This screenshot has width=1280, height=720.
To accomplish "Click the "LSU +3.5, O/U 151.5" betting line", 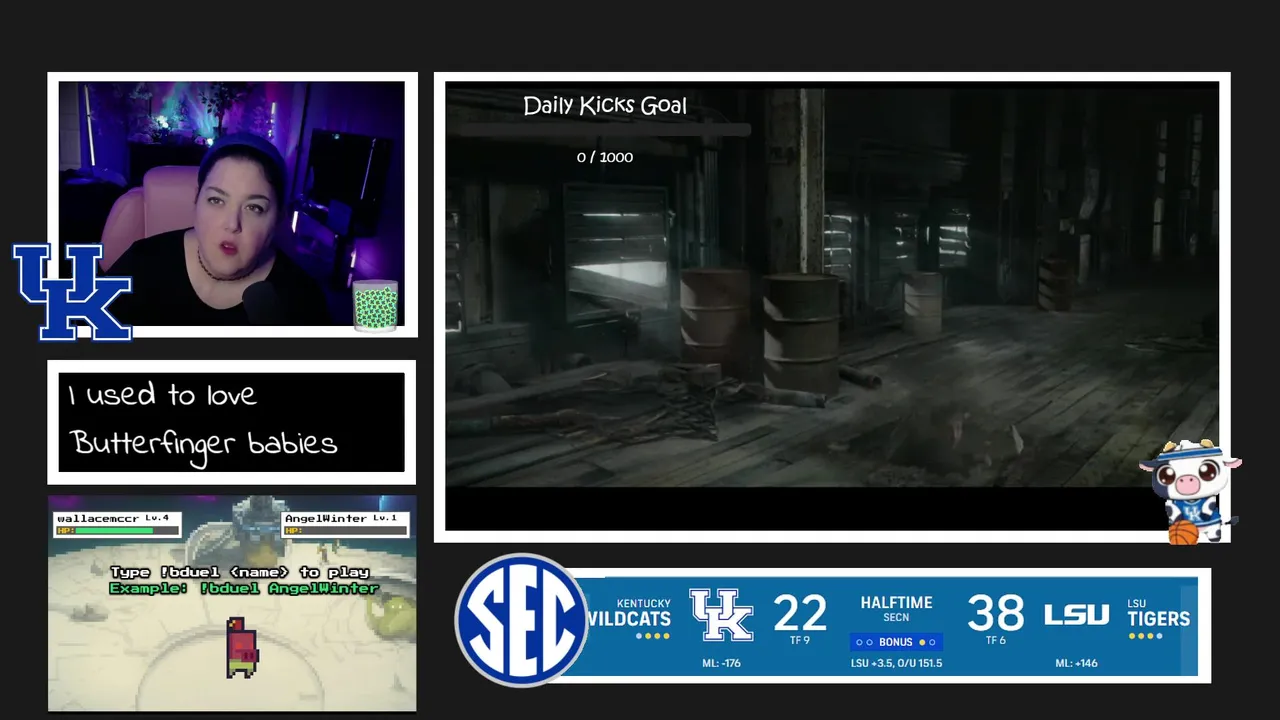I will point(896,663).
